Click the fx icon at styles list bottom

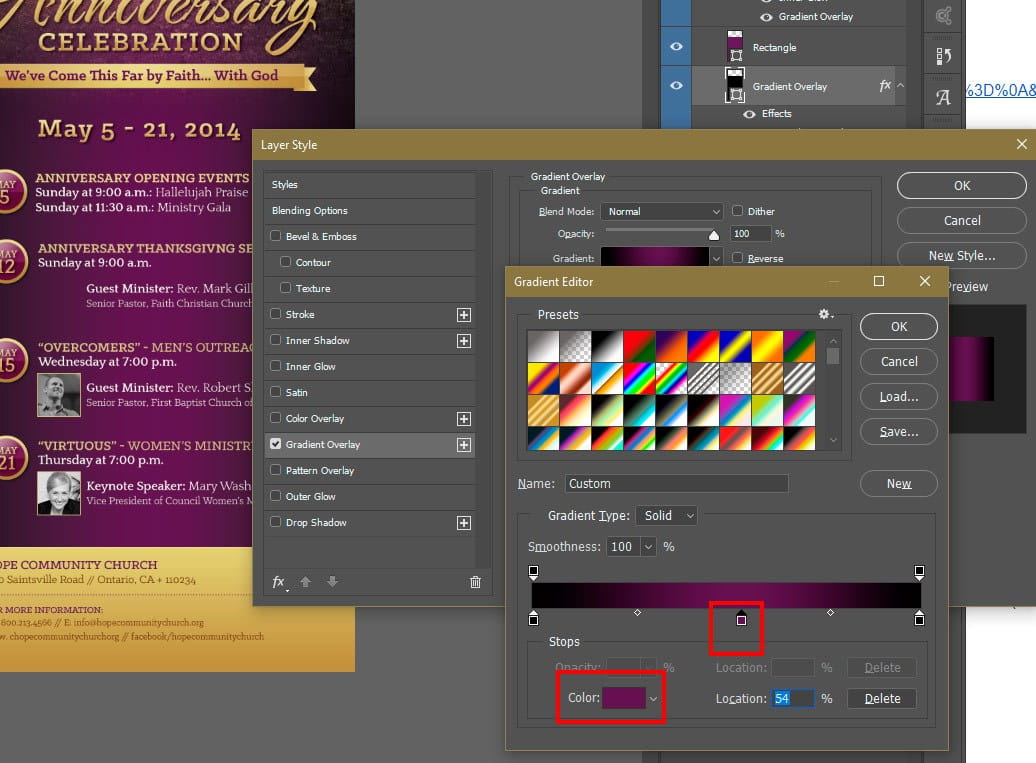click(279, 582)
